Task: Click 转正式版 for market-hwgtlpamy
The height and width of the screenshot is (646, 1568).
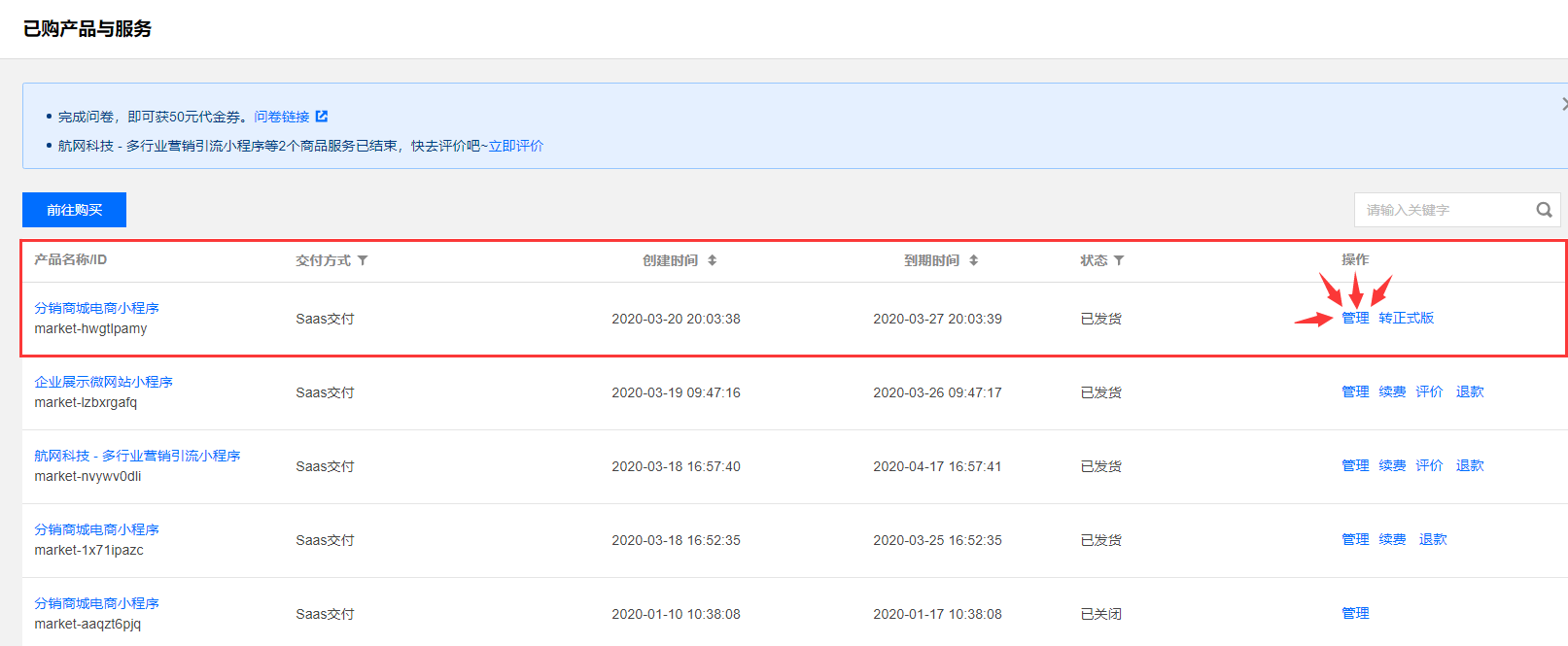Action: (x=1406, y=318)
